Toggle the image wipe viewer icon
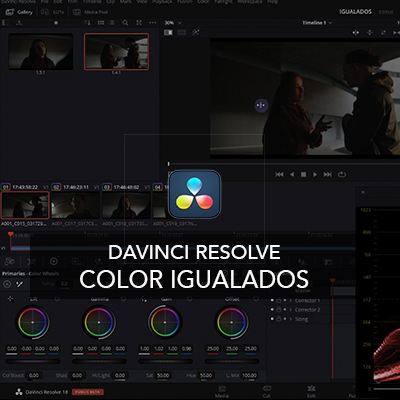This screenshot has width=400, height=400. click(168, 32)
